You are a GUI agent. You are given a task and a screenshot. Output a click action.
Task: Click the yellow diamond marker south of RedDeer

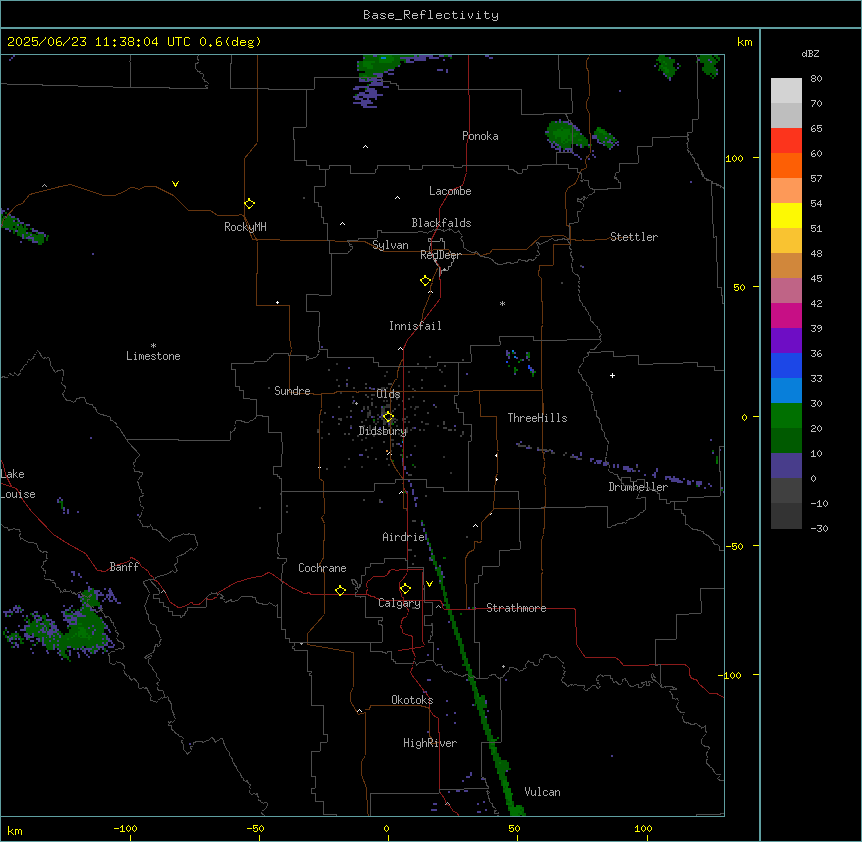tap(425, 281)
